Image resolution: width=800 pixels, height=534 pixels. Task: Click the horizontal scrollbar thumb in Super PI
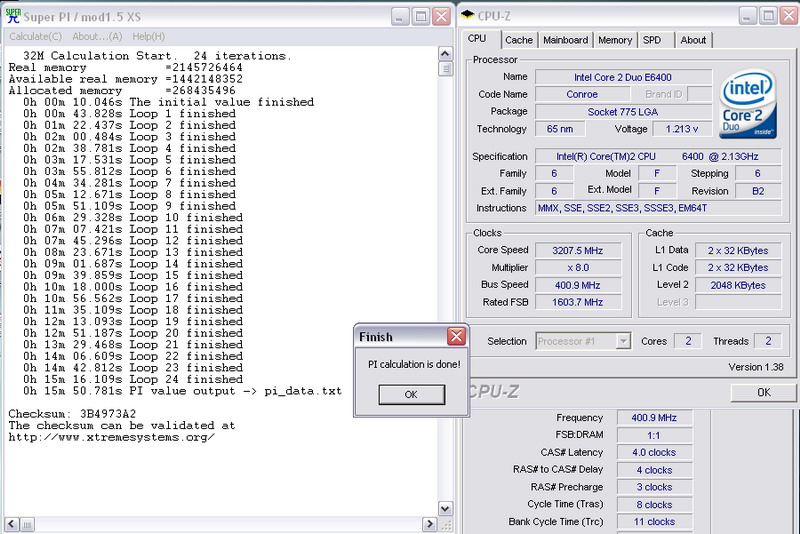click(x=28, y=524)
